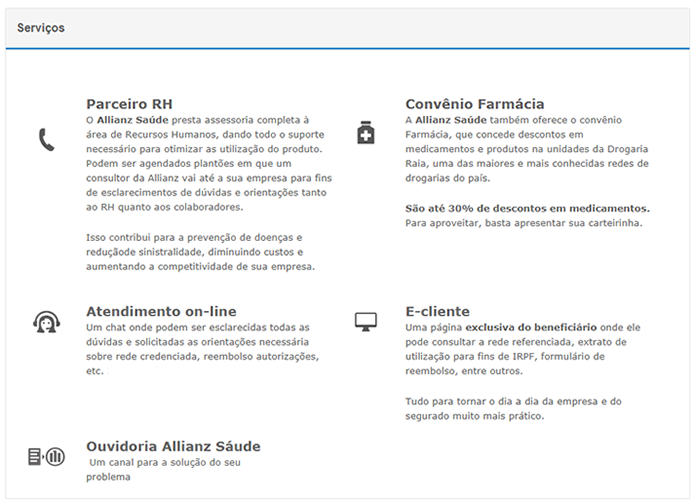694x502 pixels.
Task: Select the Serviços tab header
Action: 41,28
